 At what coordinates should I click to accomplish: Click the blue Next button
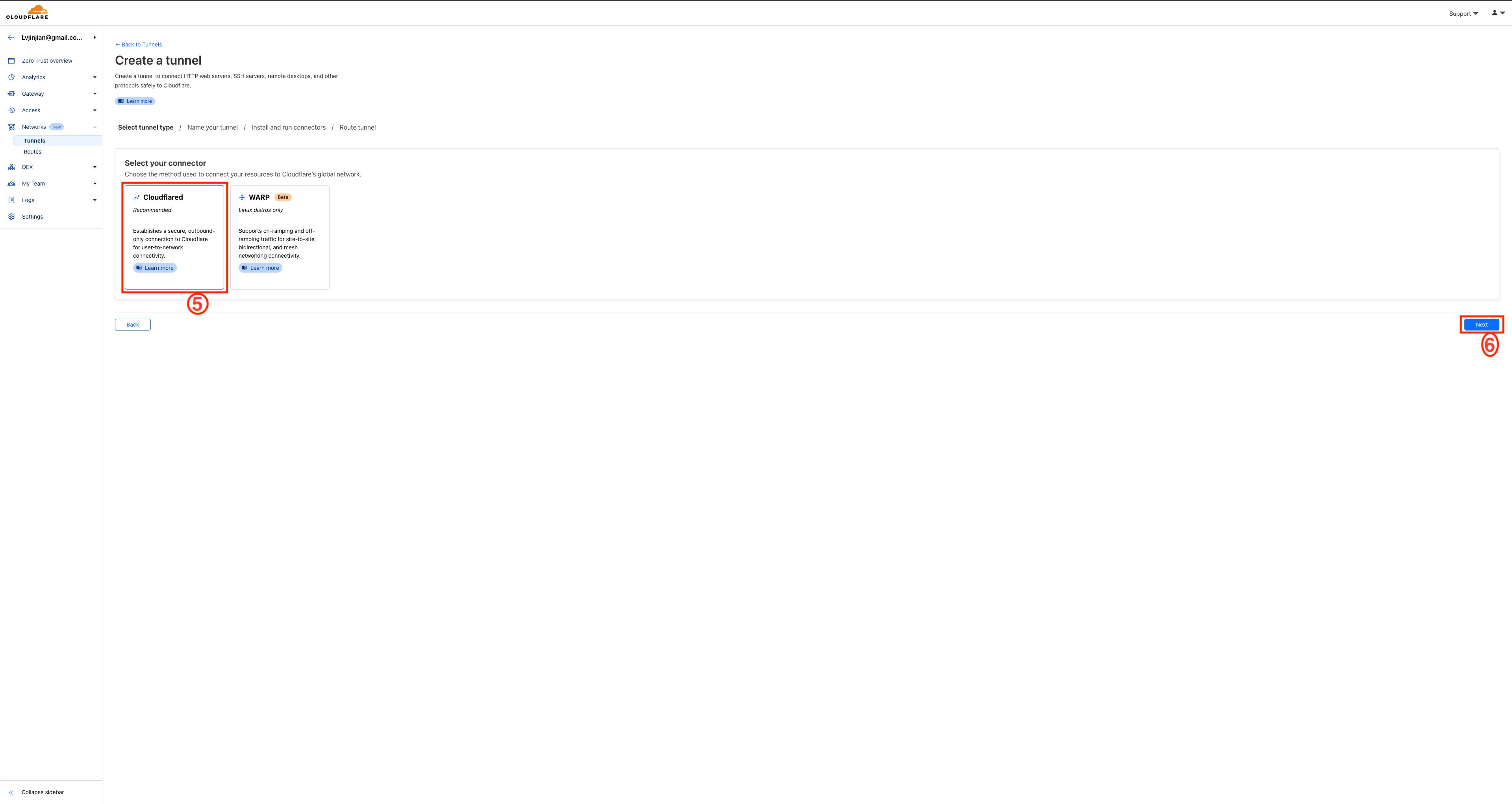pyautogui.click(x=1481, y=325)
